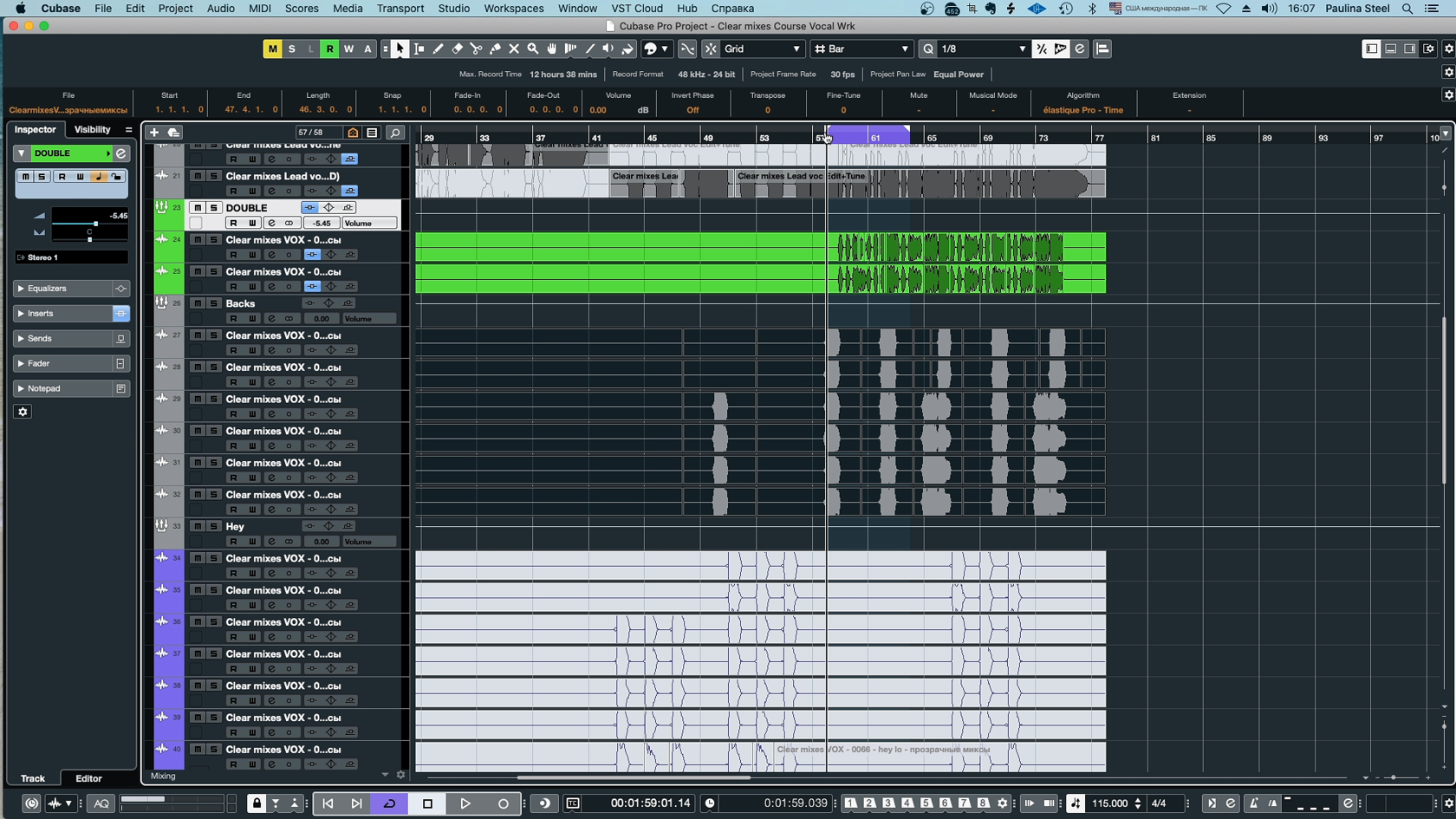Click the tempo 115.000 field
1456x819 pixels.
[1110, 803]
